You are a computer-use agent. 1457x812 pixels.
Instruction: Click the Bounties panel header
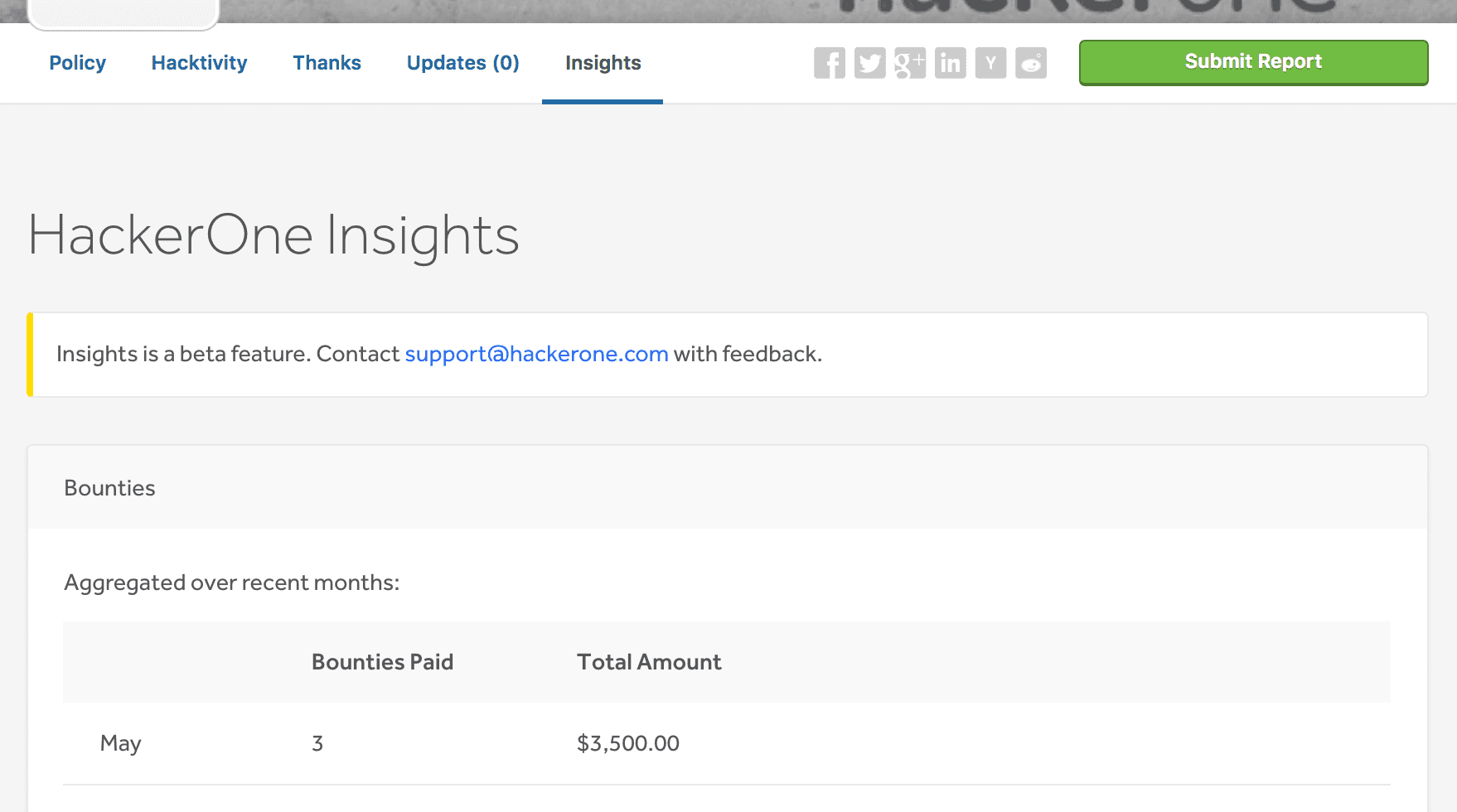click(109, 488)
